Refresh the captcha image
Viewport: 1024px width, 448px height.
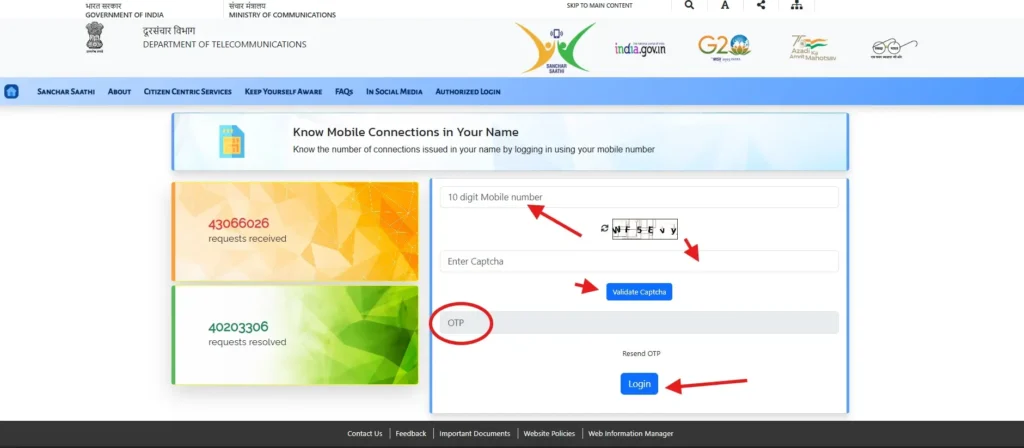click(605, 229)
